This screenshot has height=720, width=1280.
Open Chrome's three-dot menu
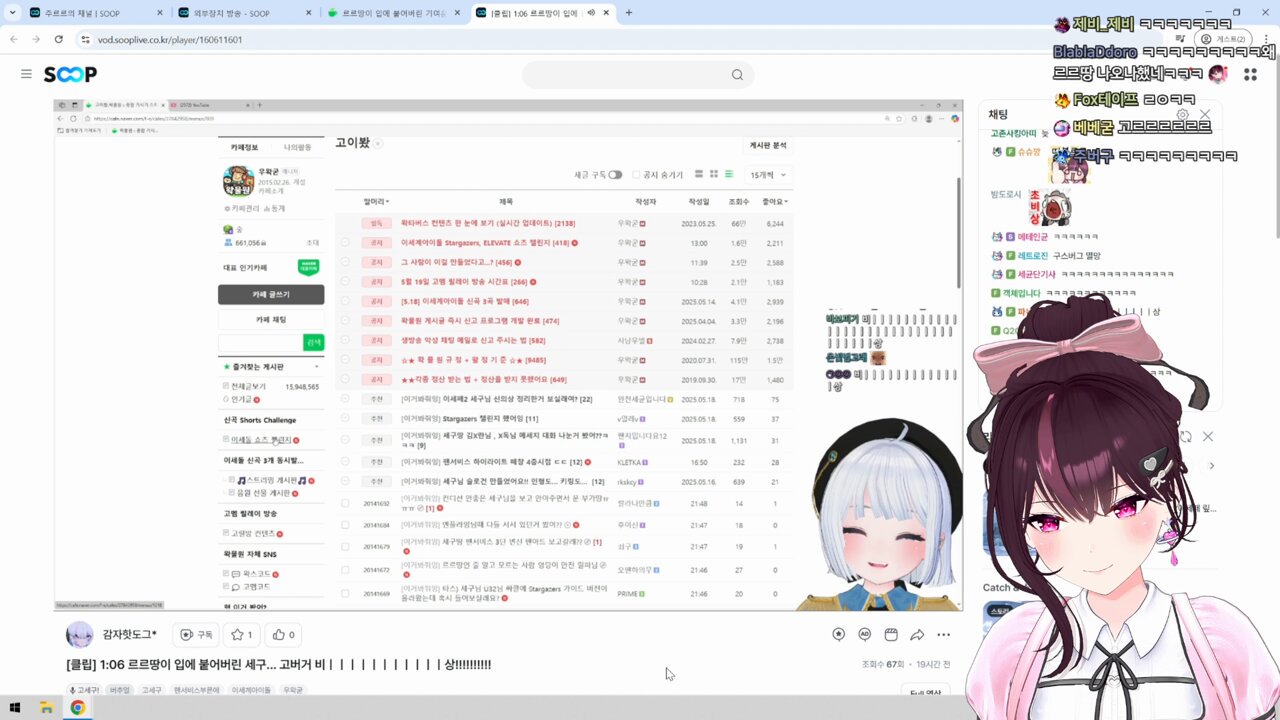pyautogui.click(x=1267, y=39)
